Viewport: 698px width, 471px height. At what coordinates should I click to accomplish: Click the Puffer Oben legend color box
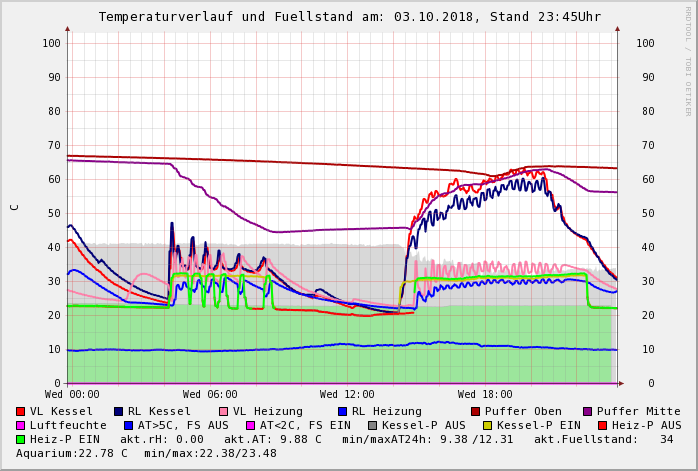(475, 411)
